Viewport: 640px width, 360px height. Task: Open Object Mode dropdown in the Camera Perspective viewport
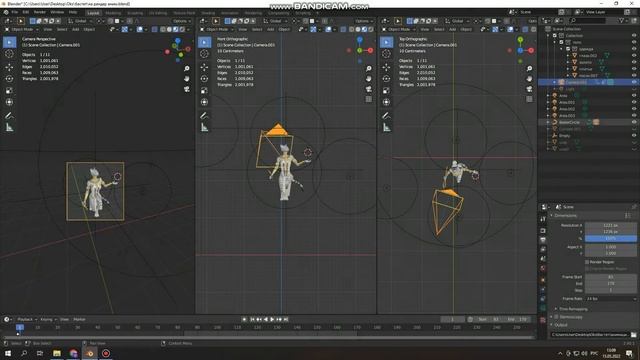22,29
